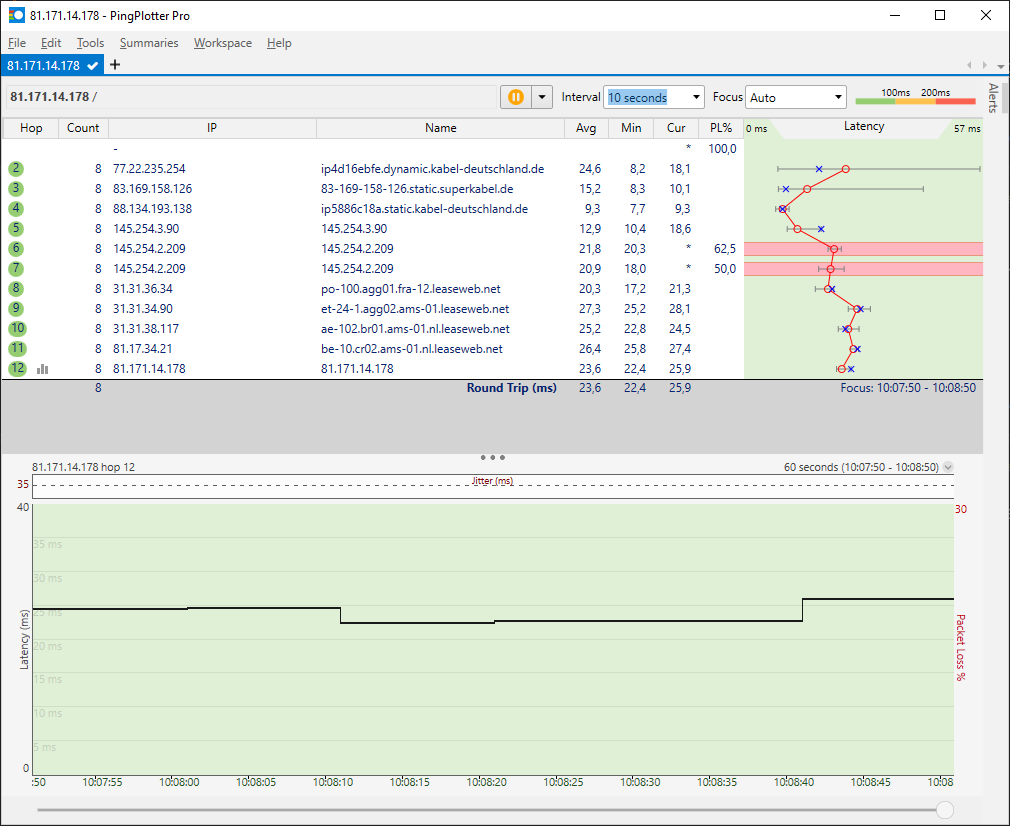Viewport: 1010px width, 826px height.
Task: Click the three-dot panel splitter handle
Action: point(493,457)
